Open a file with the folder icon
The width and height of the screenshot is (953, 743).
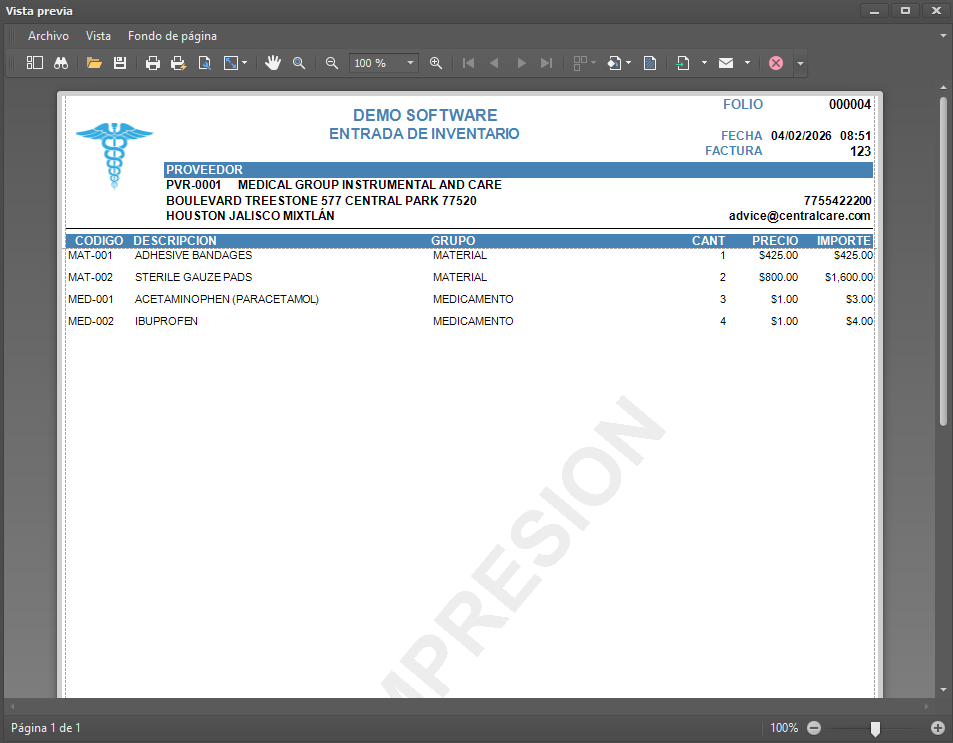coord(94,63)
